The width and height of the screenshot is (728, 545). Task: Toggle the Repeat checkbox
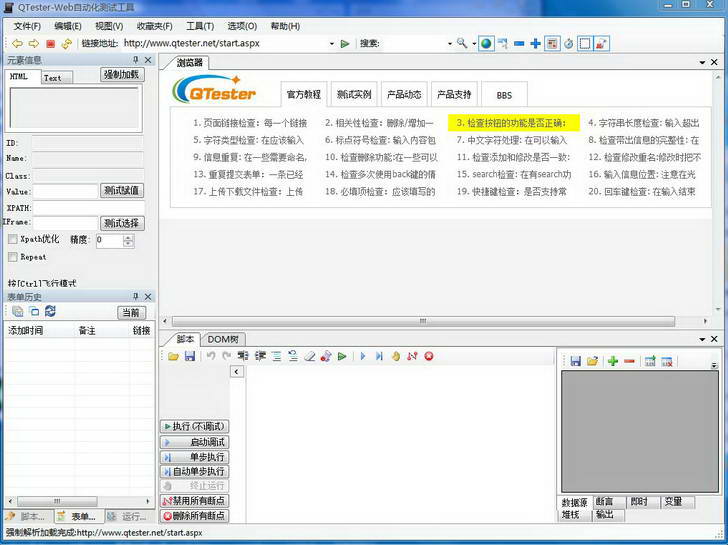tap(12, 257)
